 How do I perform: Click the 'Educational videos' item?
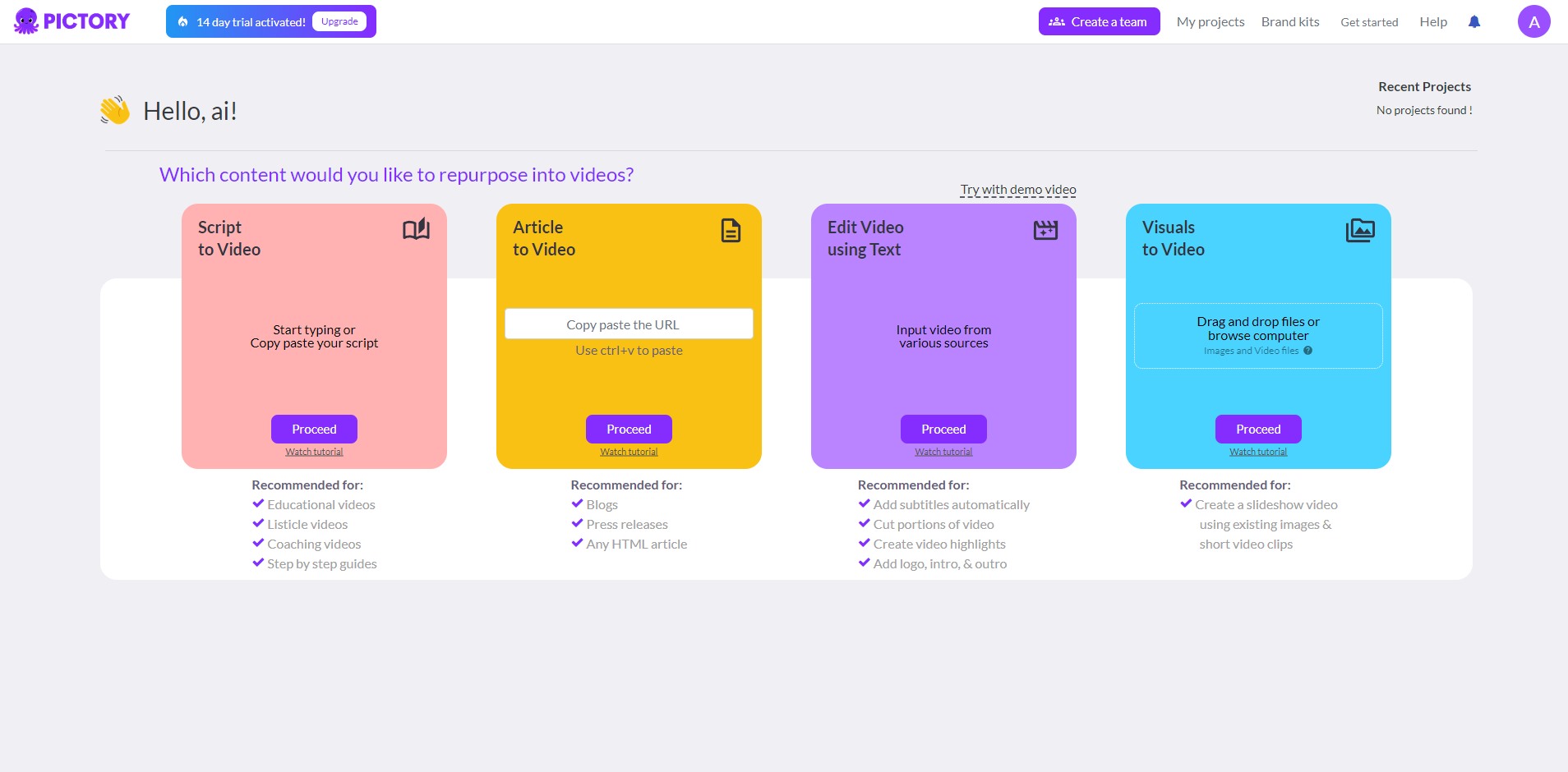point(321,505)
